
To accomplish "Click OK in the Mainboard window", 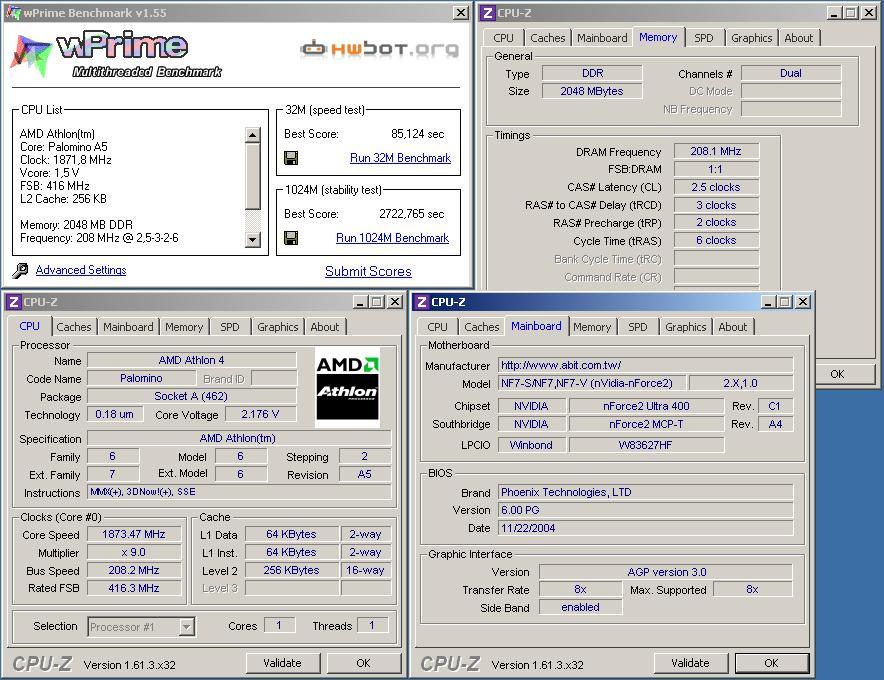I will [772, 663].
